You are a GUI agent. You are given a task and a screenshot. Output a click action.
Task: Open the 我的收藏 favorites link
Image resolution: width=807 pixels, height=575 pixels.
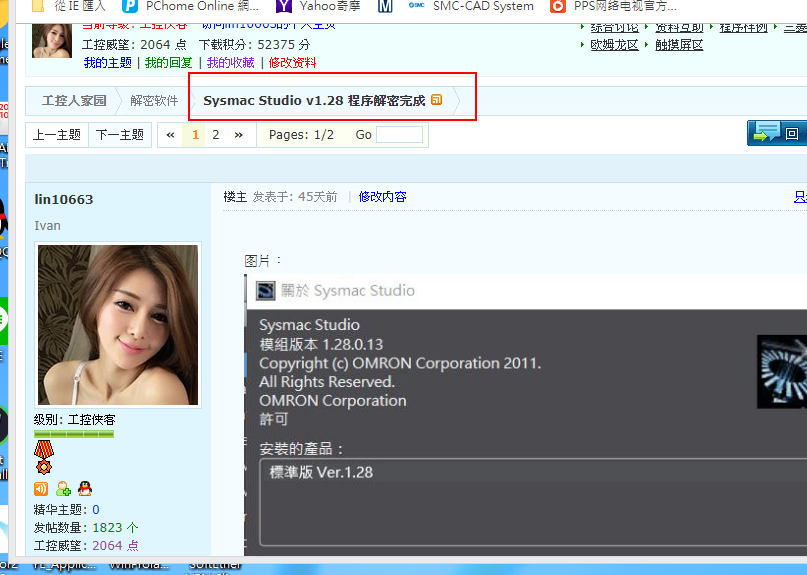pos(231,62)
